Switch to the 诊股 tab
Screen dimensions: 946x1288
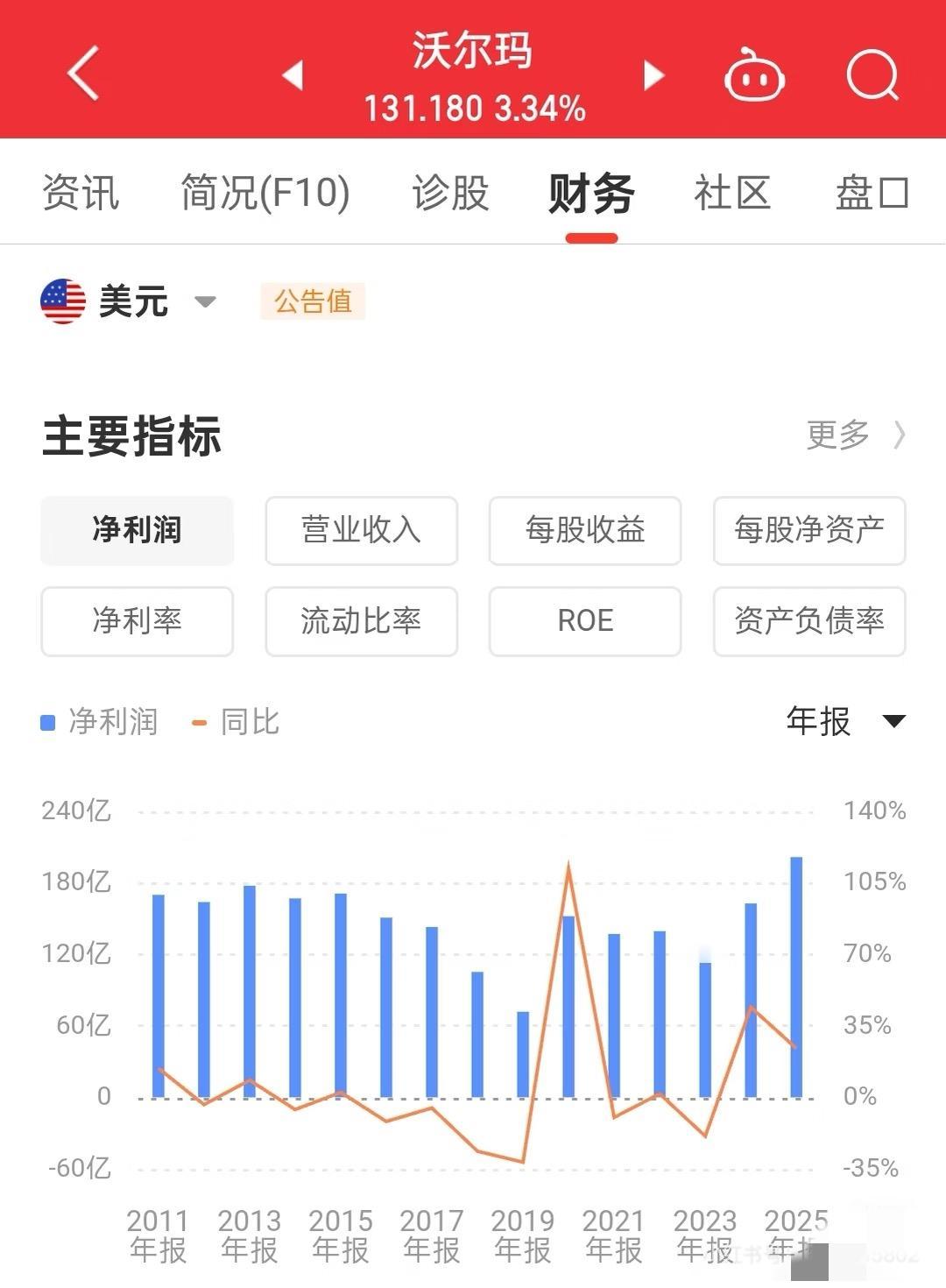(x=450, y=193)
